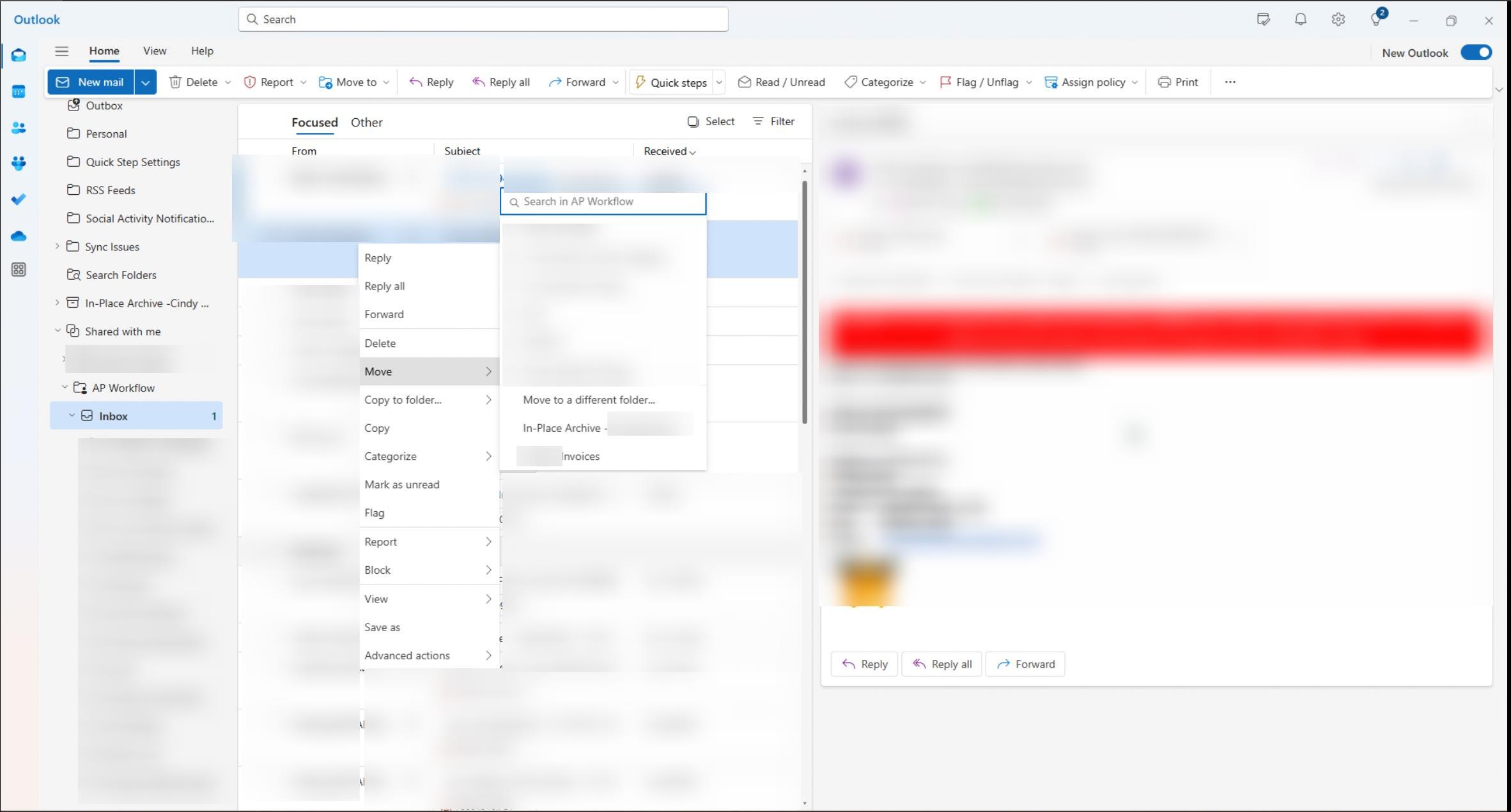This screenshot has height=812, width=1511.
Task: Open the OneDrive cloud sidebar icon
Action: (x=19, y=236)
